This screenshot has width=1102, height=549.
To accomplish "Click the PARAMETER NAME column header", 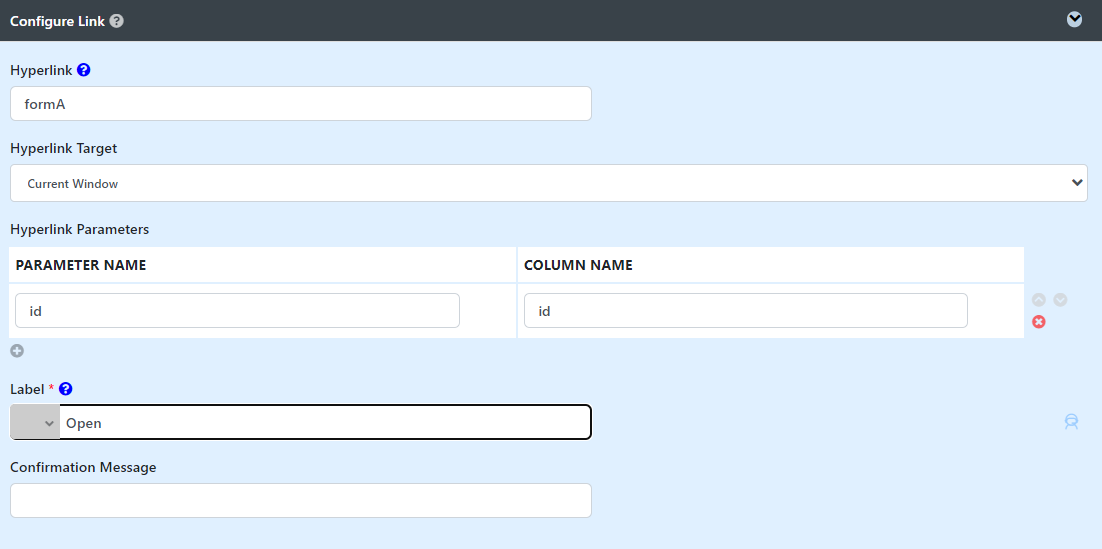I will tap(81, 265).
